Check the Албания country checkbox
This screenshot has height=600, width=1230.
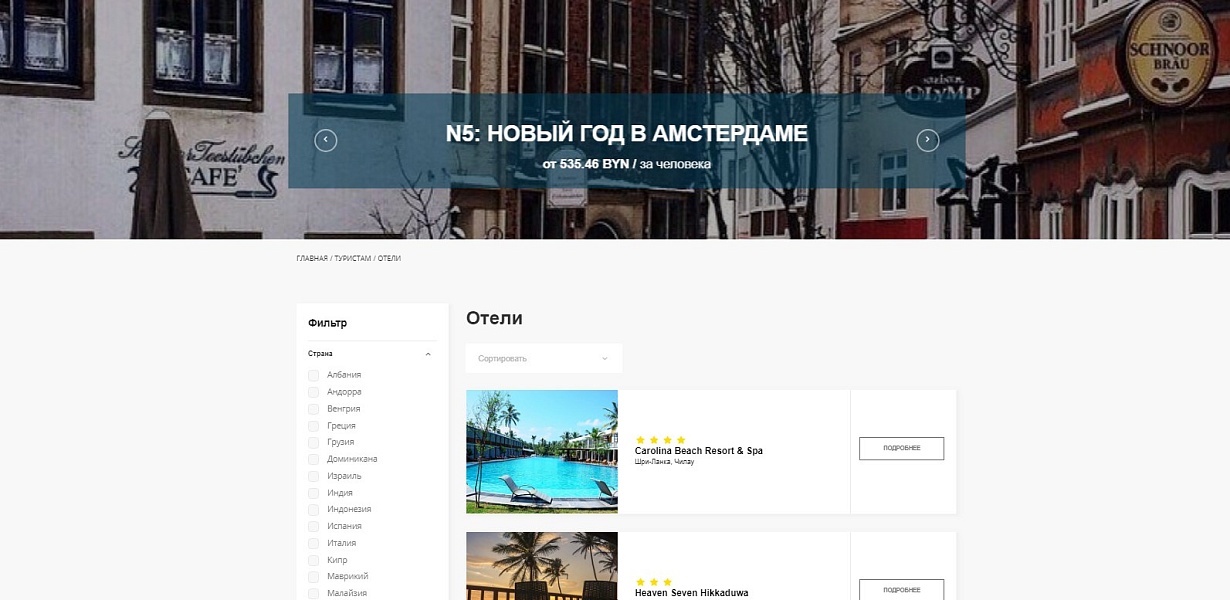click(314, 375)
